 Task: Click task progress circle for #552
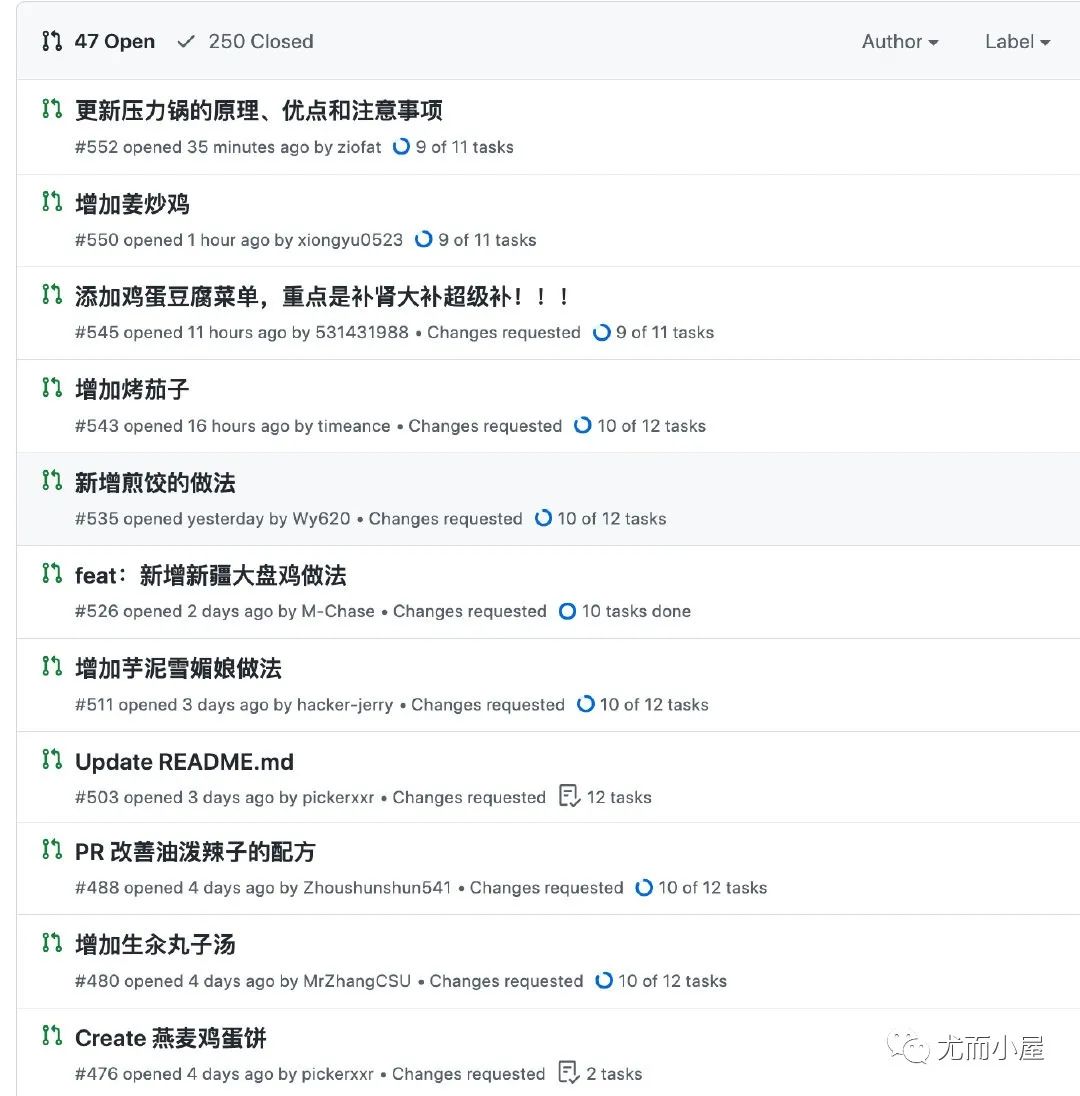[401, 147]
